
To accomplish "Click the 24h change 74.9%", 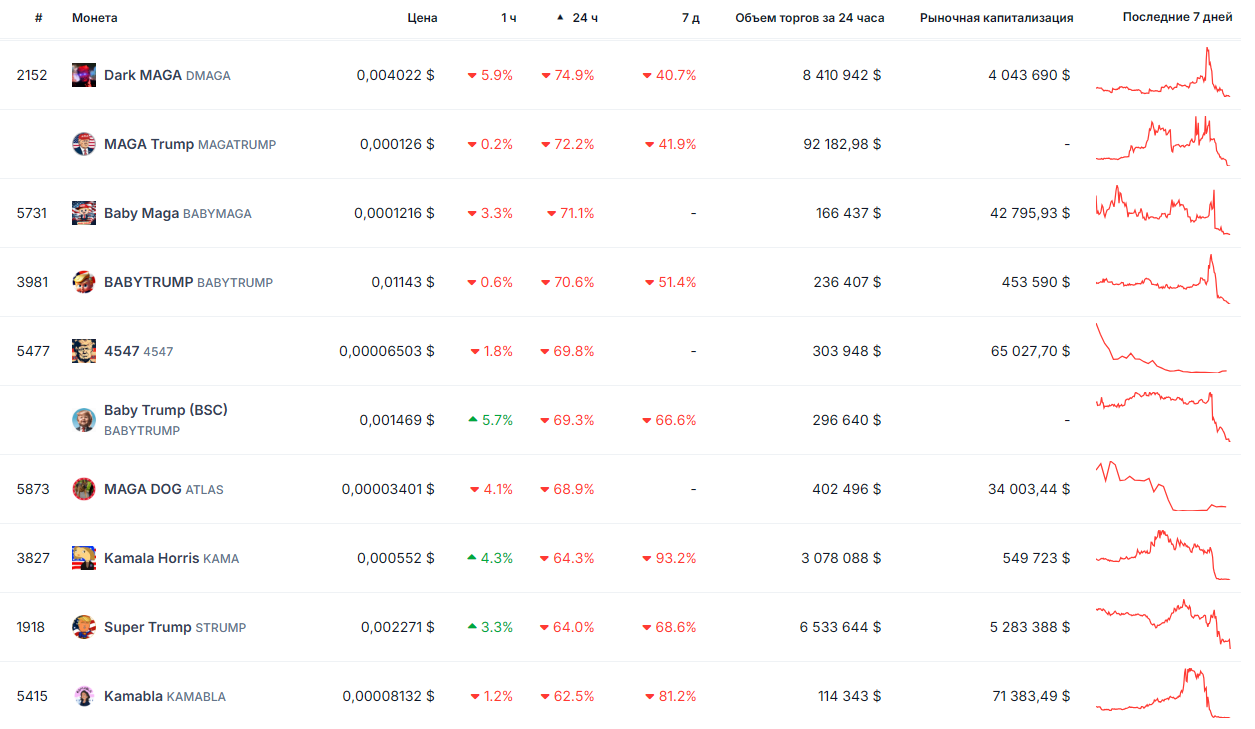I will coord(568,75).
